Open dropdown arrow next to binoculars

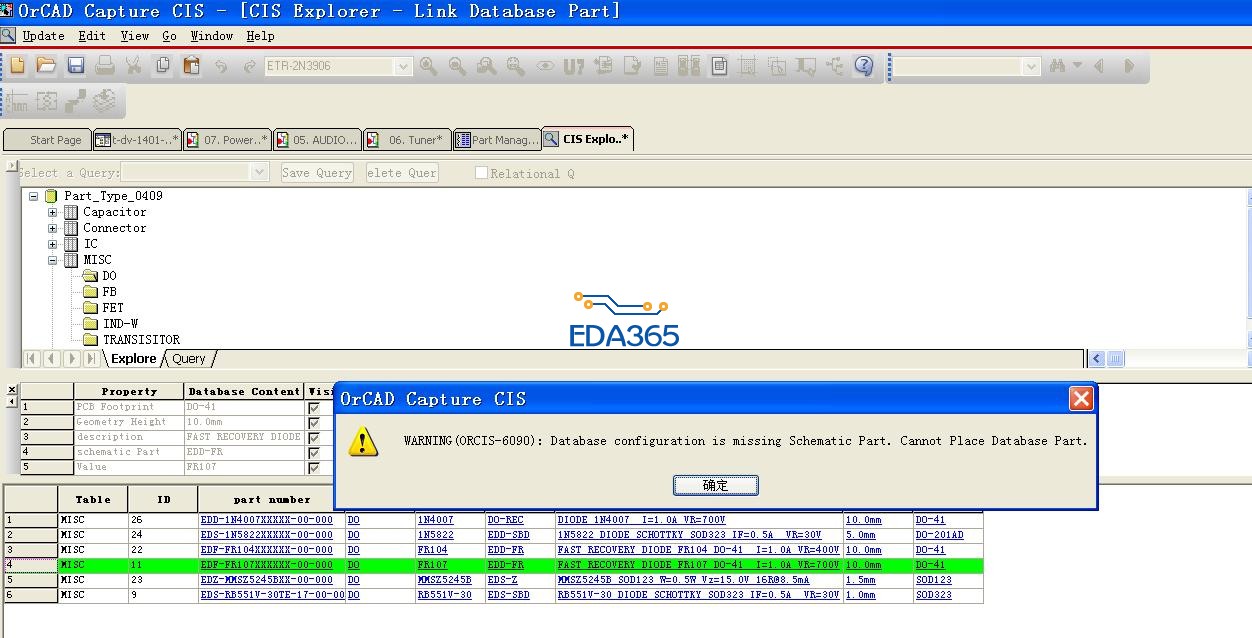pyautogui.click(x=1077, y=66)
